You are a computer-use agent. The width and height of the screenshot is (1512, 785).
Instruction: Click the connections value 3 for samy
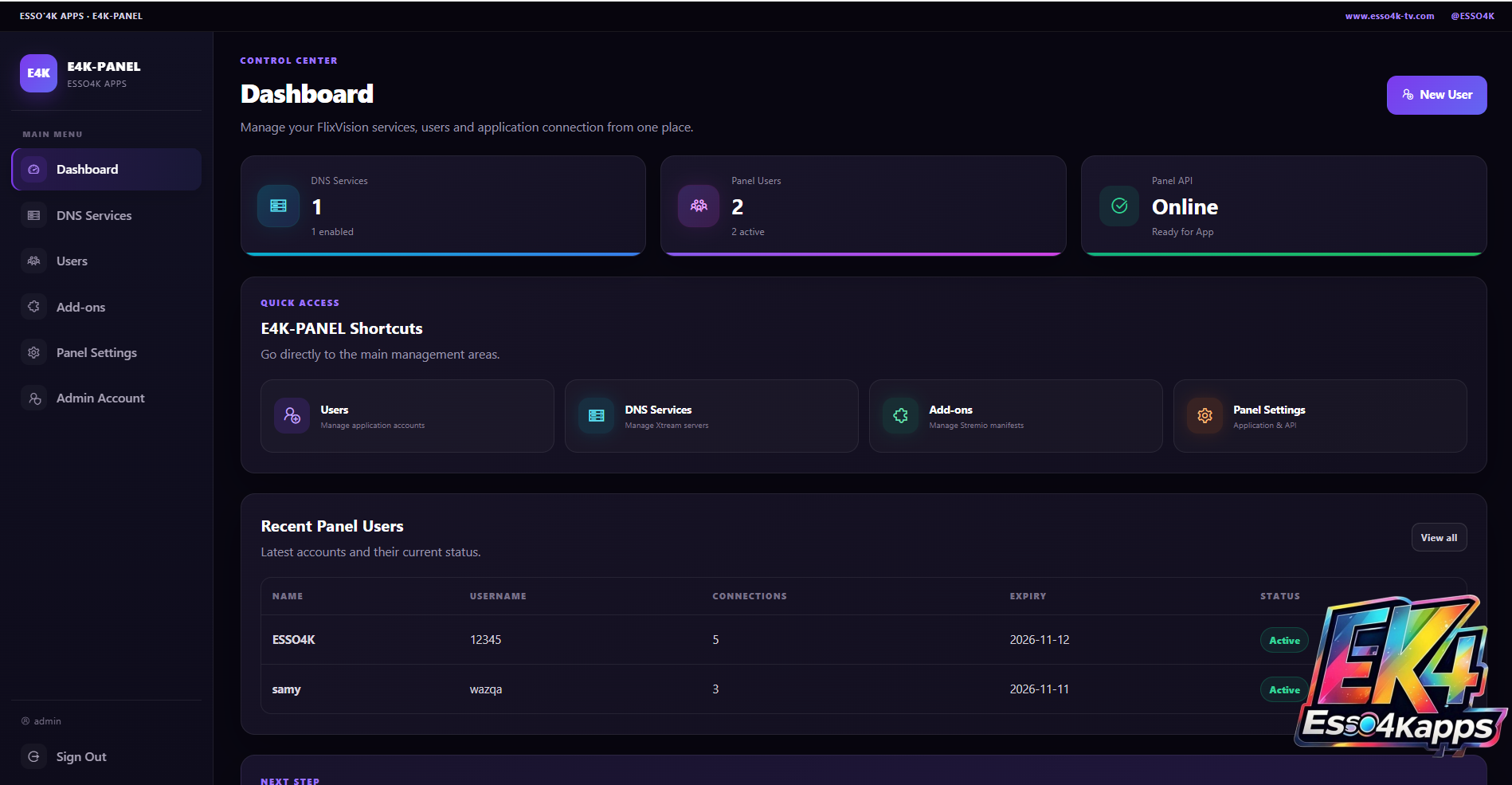pos(715,689)
